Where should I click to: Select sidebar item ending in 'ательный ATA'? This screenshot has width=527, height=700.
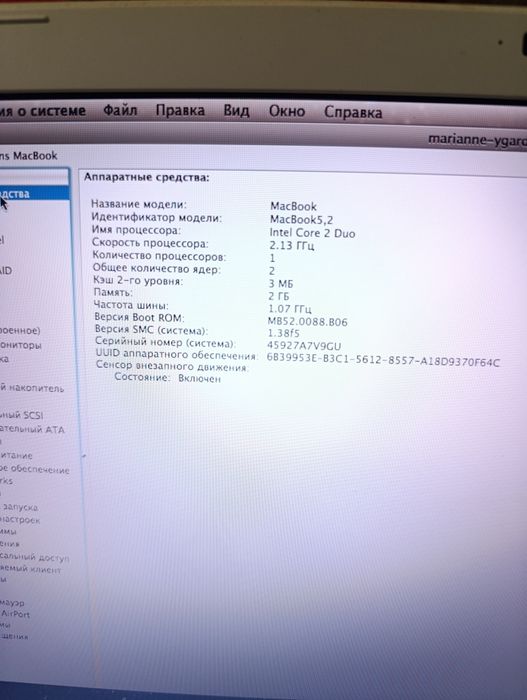click(x=32, y=429)
